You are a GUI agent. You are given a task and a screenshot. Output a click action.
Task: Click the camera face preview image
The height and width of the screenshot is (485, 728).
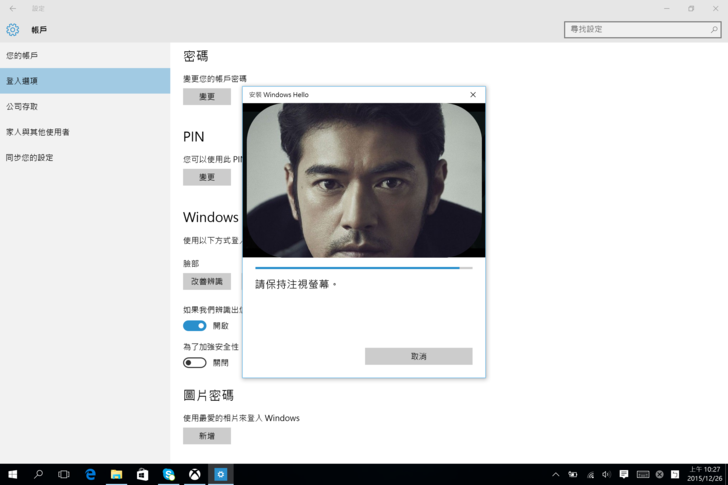click(x=364, y=180)
